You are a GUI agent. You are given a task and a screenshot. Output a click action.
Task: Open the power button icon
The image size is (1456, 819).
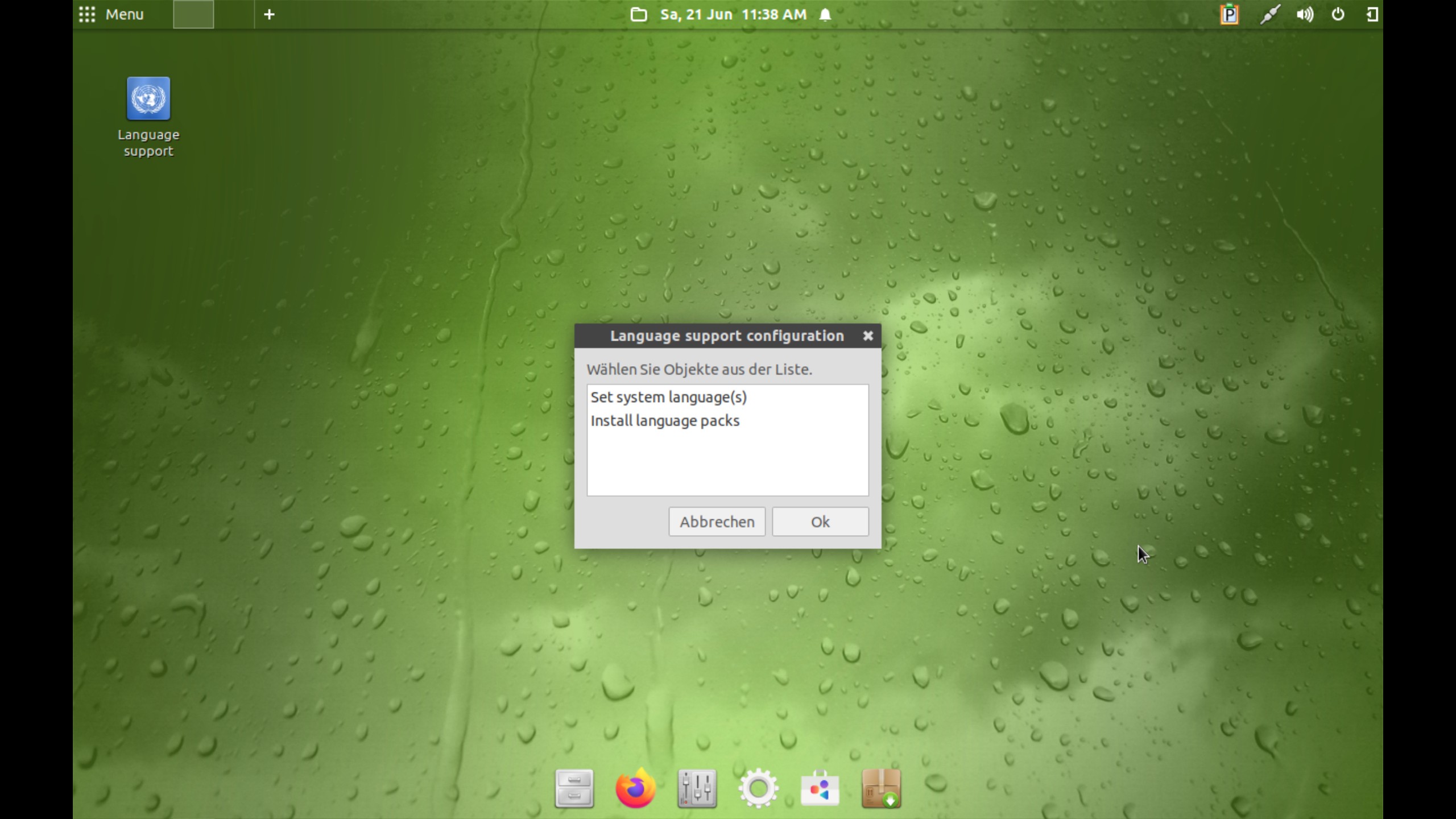pos(1338,14)
